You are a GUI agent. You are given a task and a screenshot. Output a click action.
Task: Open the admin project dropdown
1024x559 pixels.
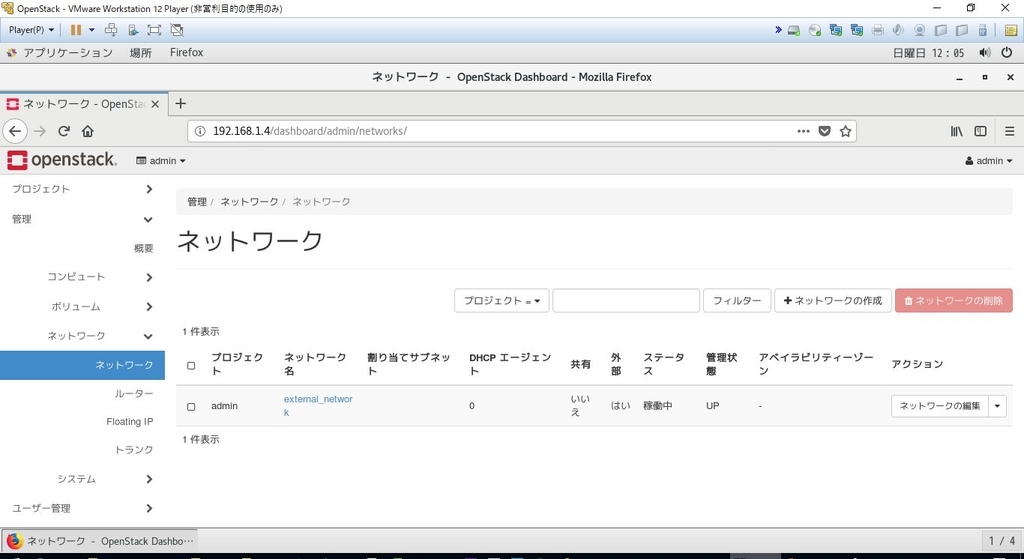(161, 161)
